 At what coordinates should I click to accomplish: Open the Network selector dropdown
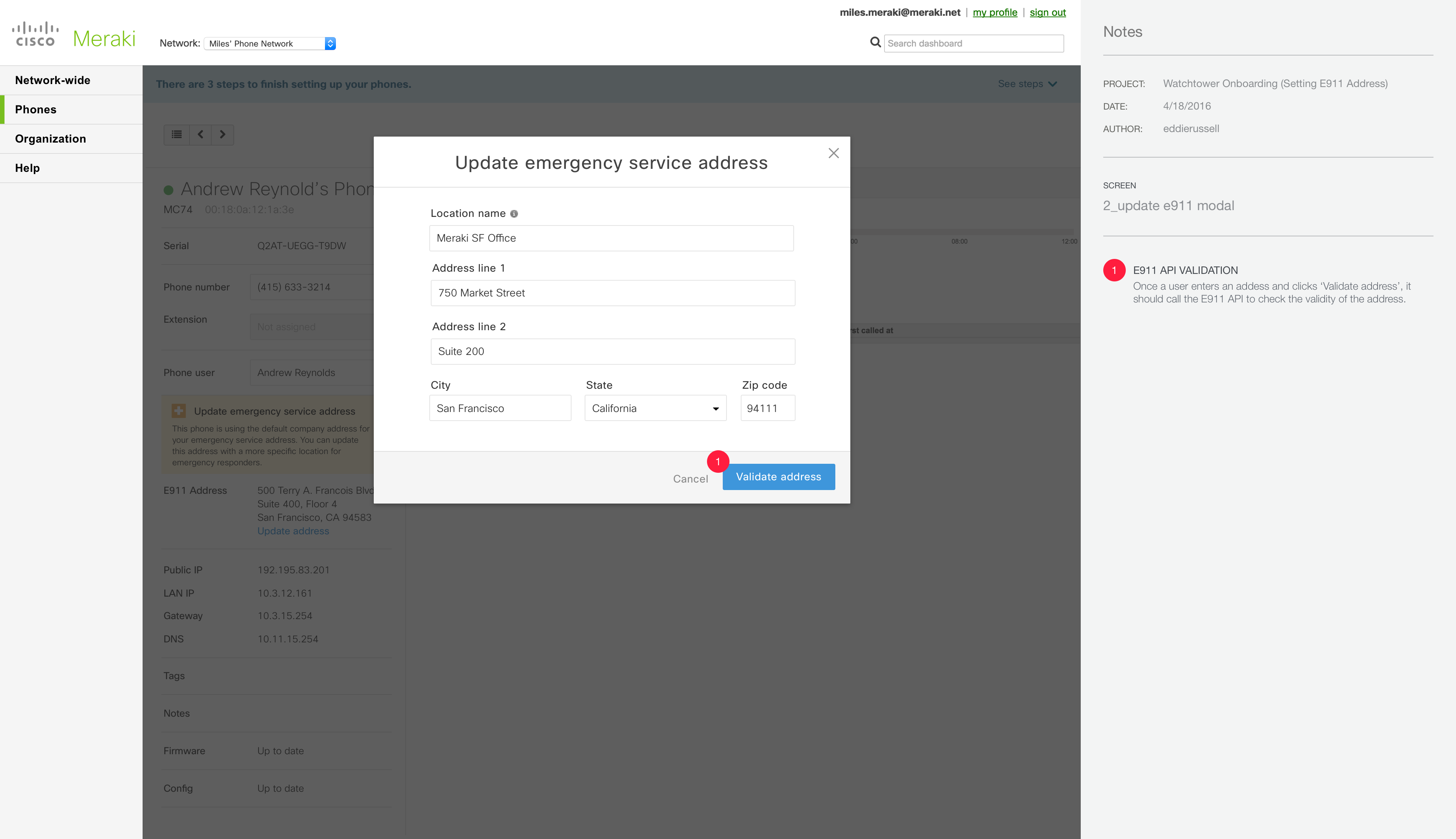[270, 44]
